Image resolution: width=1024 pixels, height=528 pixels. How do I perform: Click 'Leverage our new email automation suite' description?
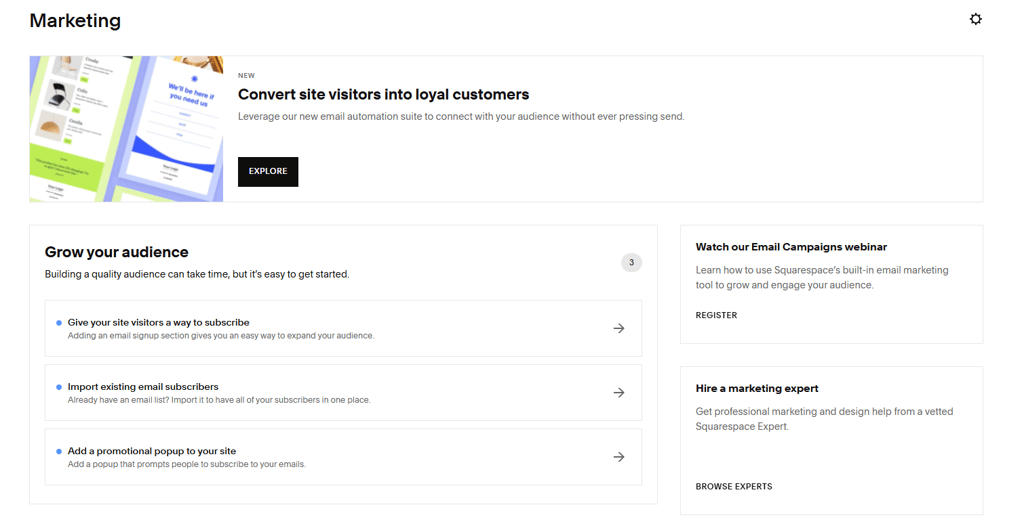point(461,116)
